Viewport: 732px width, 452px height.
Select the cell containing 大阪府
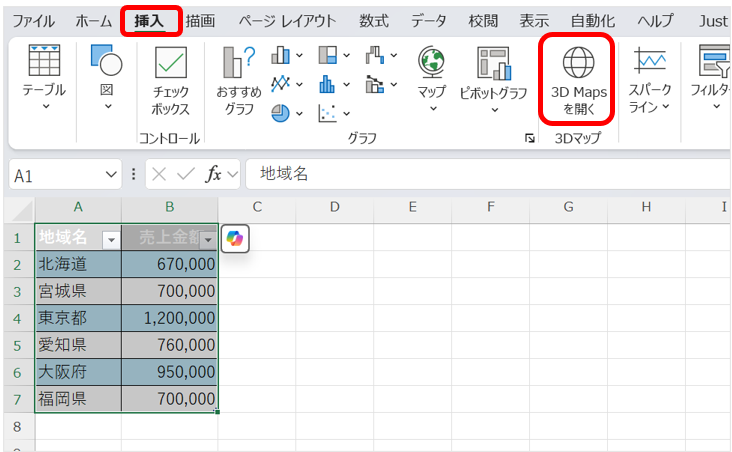(78, 372)
